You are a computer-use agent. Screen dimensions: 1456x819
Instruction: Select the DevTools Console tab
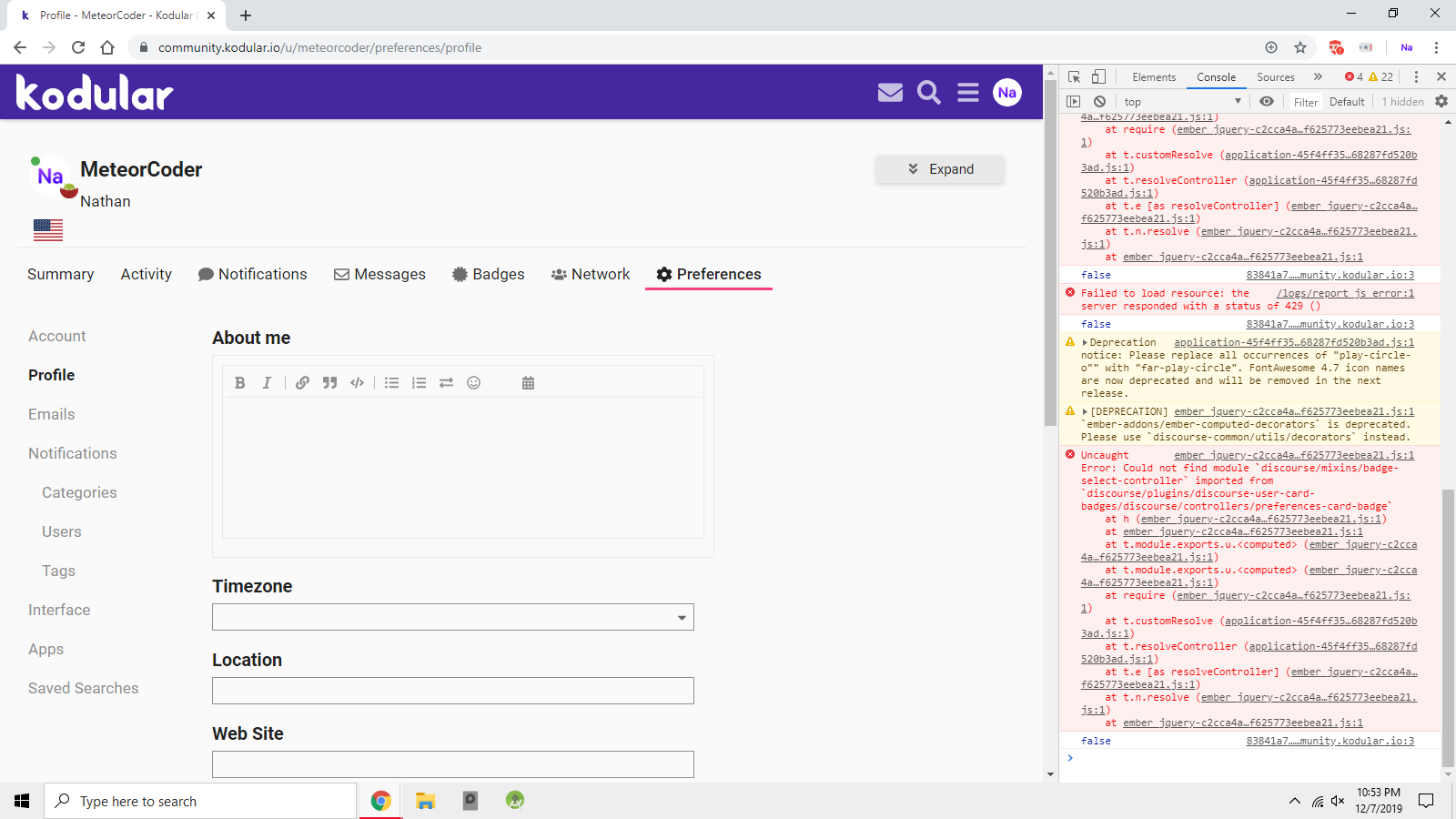1217,77
